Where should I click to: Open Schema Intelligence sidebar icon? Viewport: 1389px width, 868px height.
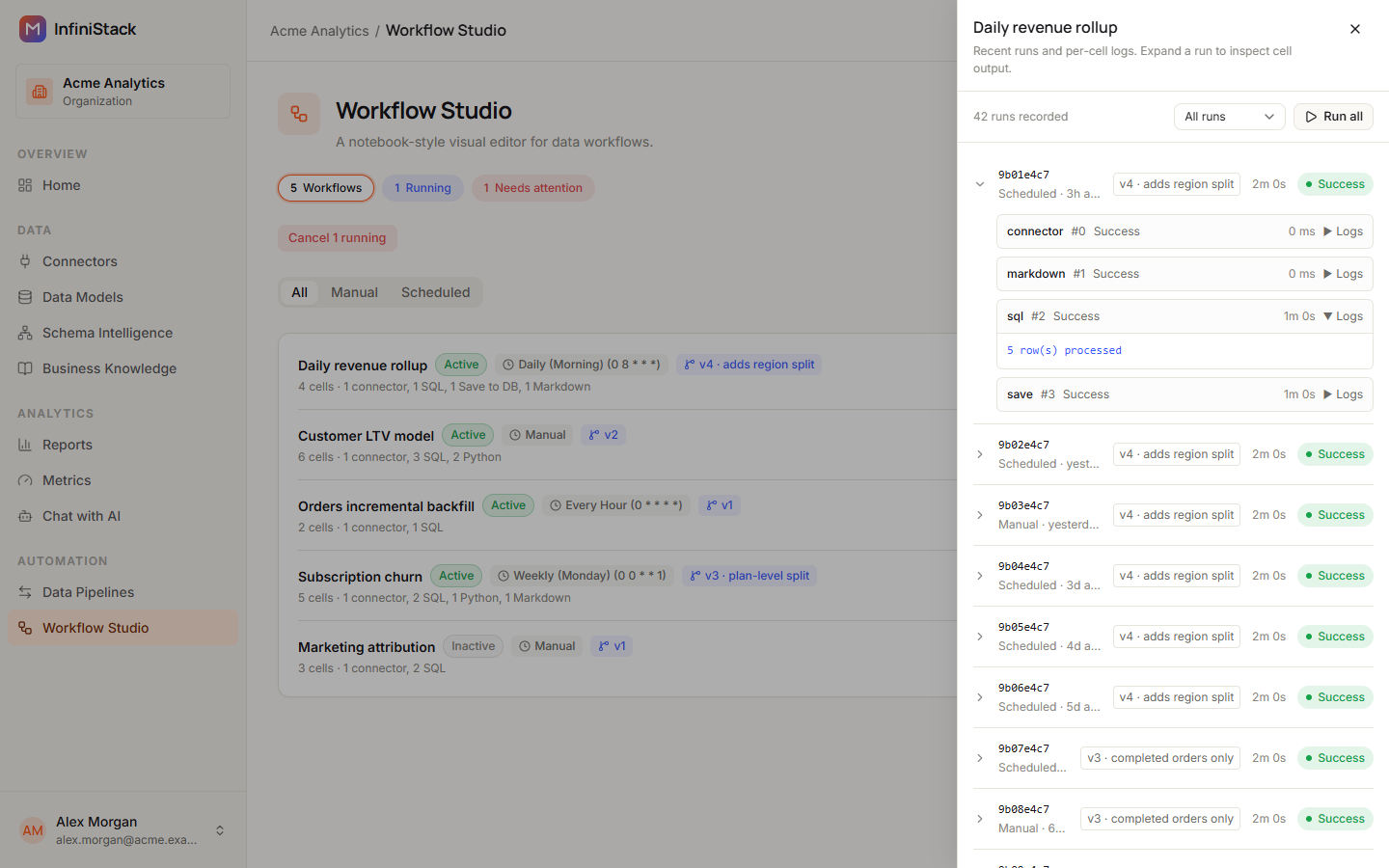coord(25,333)
